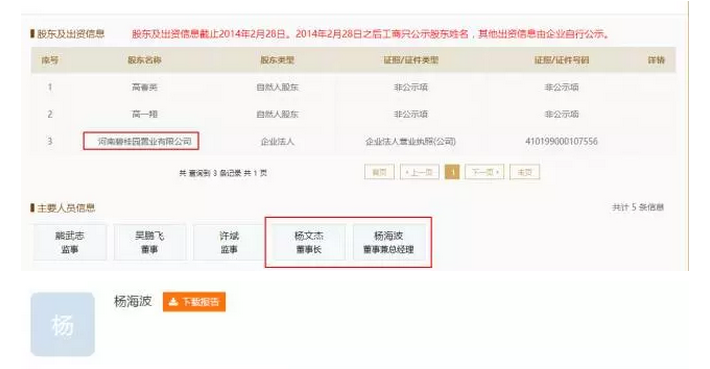The height and width of the screenshot is (369, 710).
Task: Go to first page via 首页
Action: 379,172
